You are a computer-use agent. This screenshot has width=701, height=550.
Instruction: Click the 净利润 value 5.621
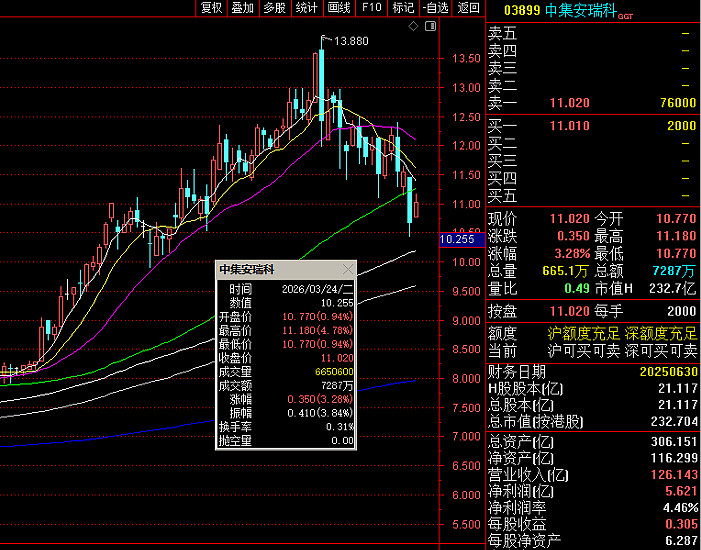click(x=681, y=491)
